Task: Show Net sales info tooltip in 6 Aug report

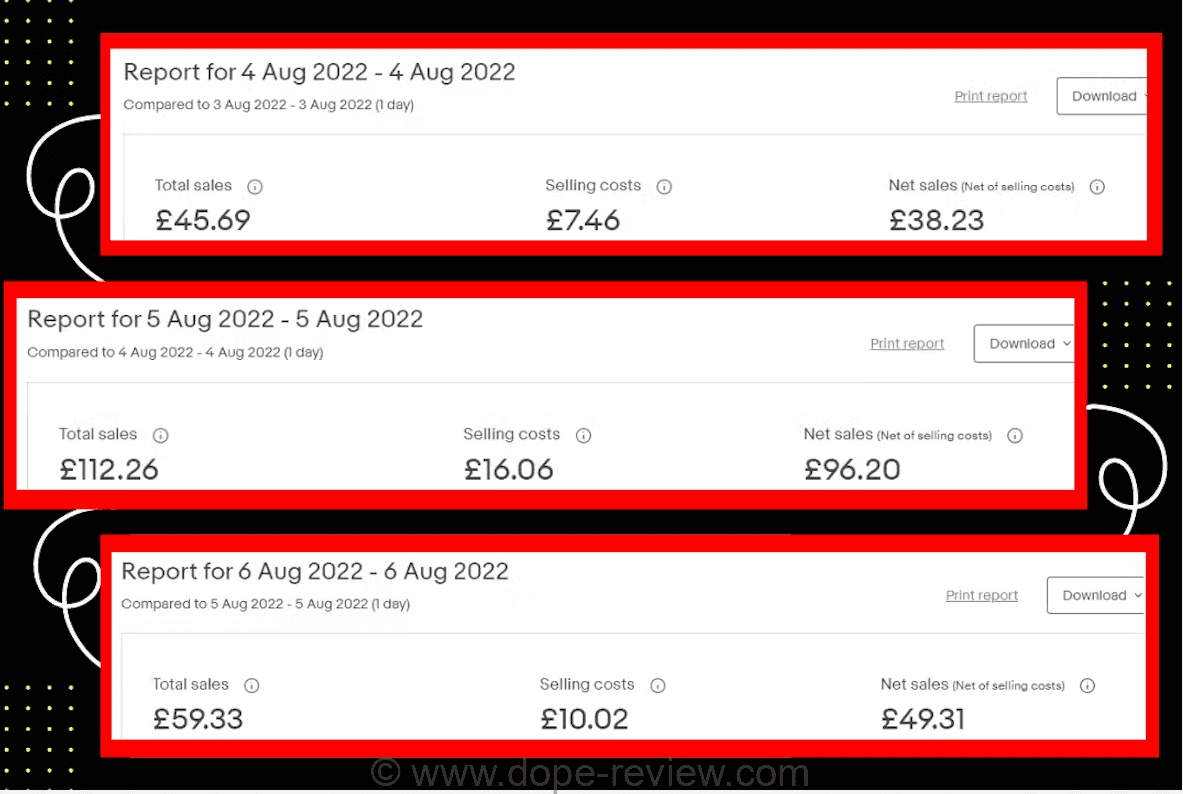Action: point(1088,686)
